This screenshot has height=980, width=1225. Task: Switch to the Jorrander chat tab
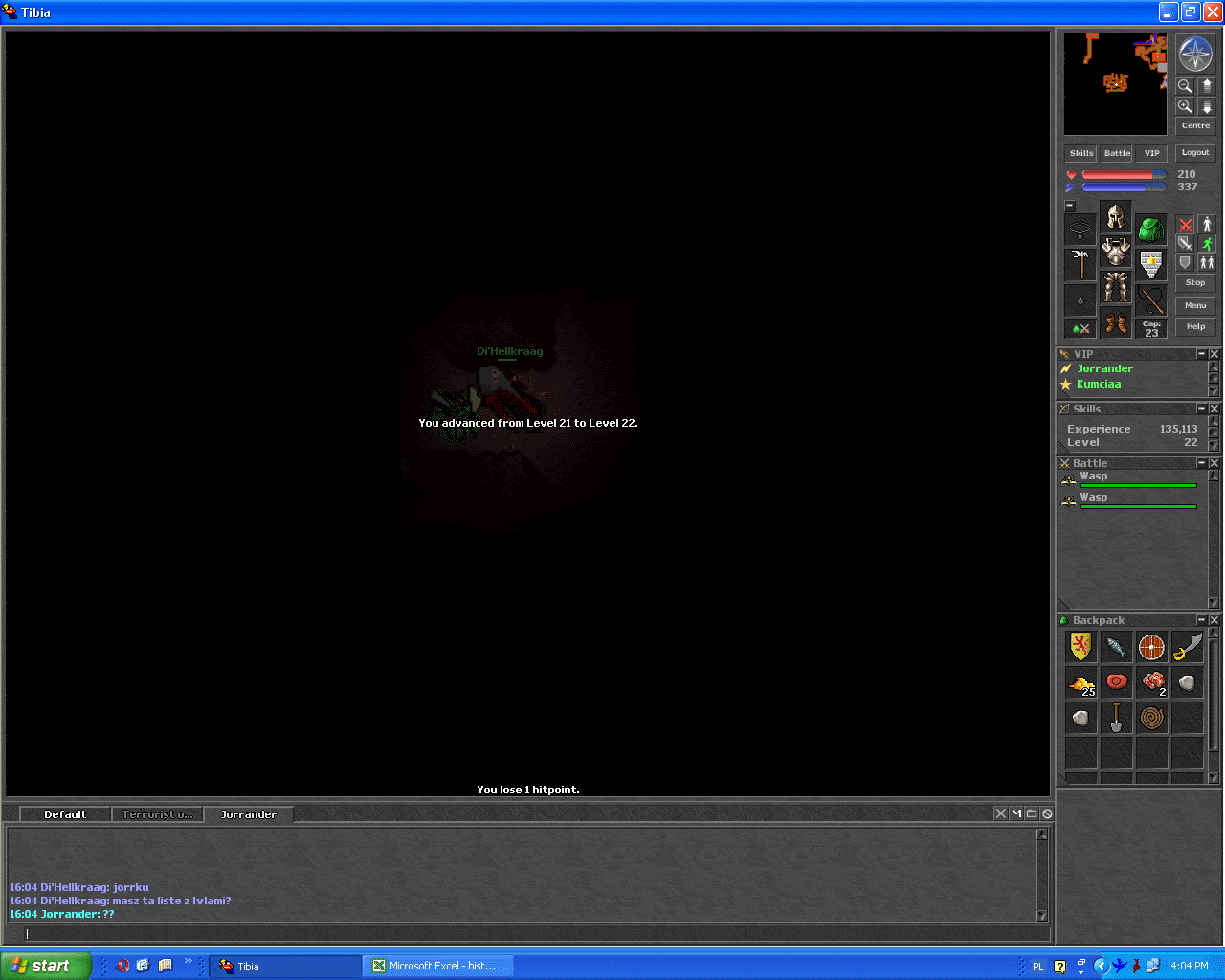pyautogui.click(x=249, y=814)
